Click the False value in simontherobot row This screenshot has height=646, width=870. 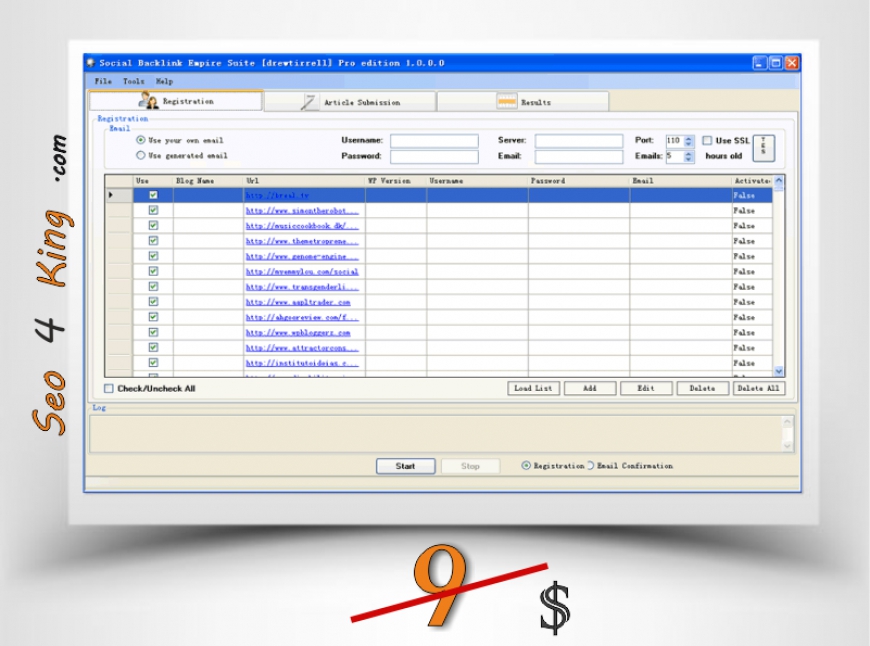[x=744, y=211]
